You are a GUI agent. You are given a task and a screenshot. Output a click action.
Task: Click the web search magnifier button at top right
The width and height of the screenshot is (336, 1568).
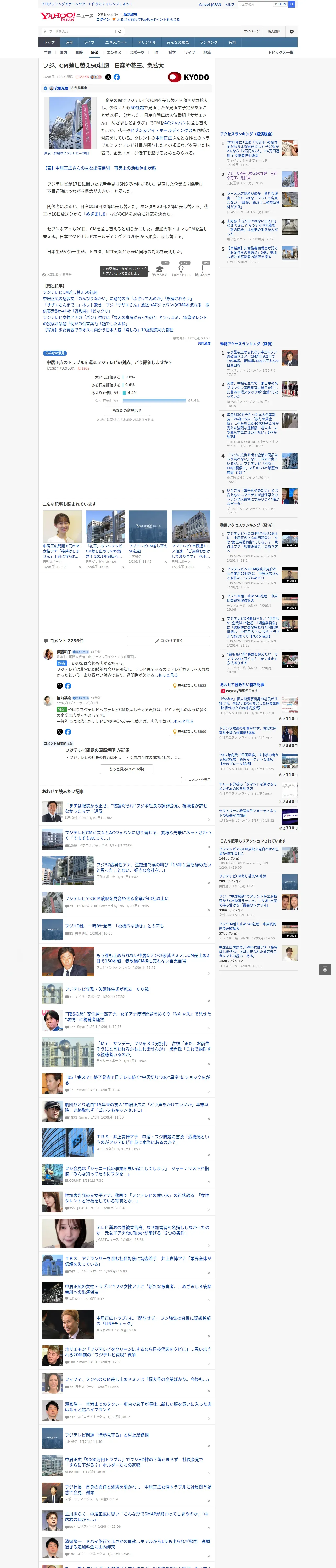pyautogui.click(x=292, y=4)
